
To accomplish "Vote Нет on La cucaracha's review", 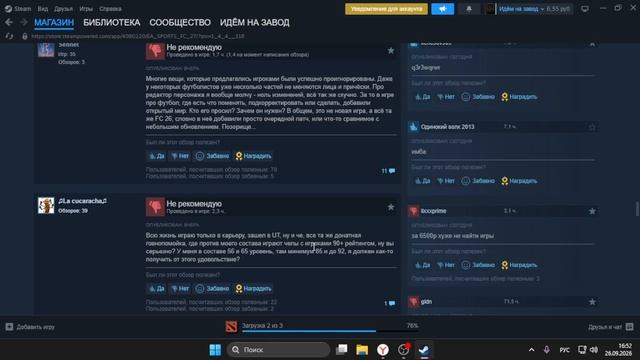I will point(180,289).
